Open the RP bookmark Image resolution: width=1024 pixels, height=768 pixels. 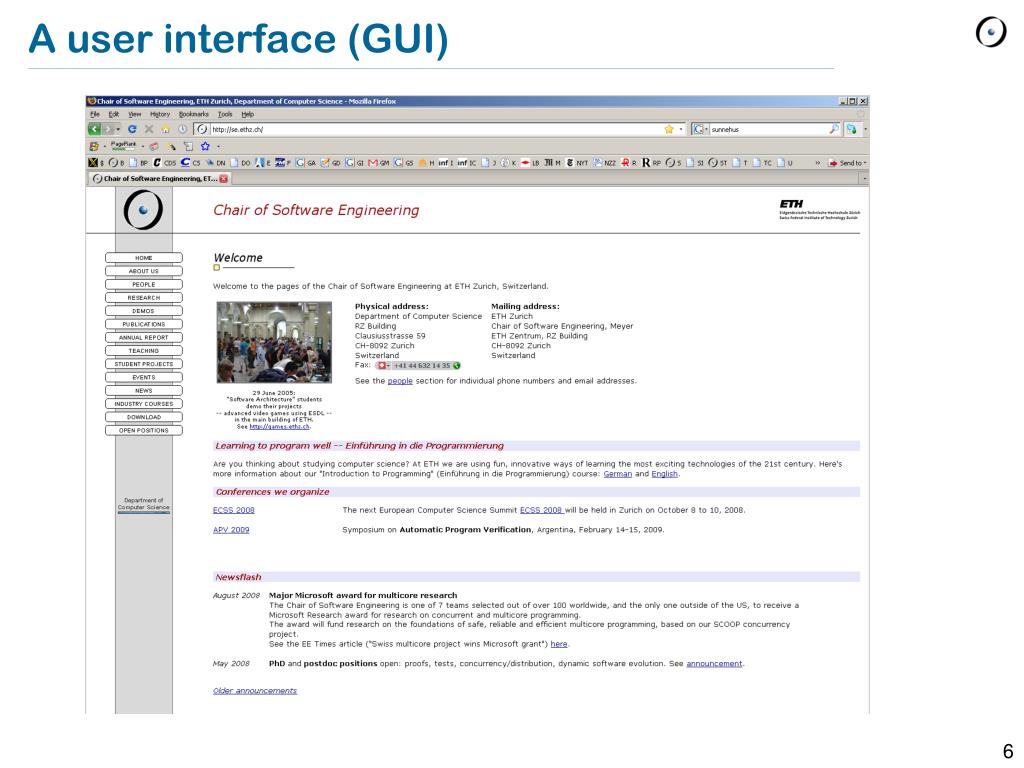pos(651,163)
